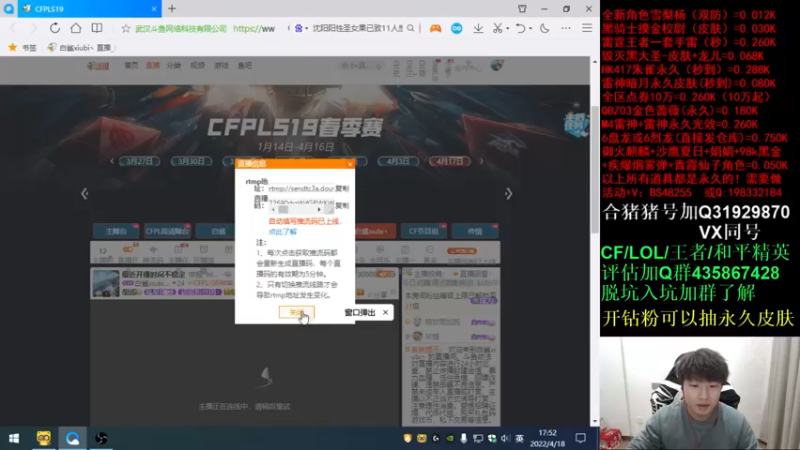This screenshot has height=450, width=800.
Task: Expand the scissors tool dropdown arrow
Action: tap(507, 29)
